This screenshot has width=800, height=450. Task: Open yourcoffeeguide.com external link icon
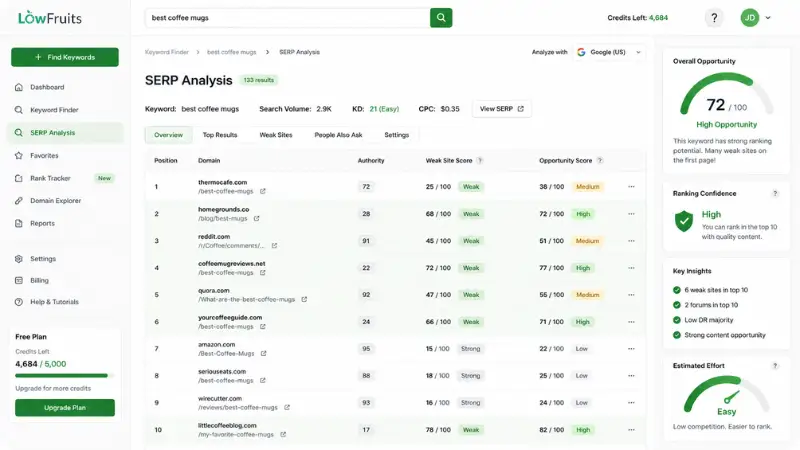[x=263, y=327]
